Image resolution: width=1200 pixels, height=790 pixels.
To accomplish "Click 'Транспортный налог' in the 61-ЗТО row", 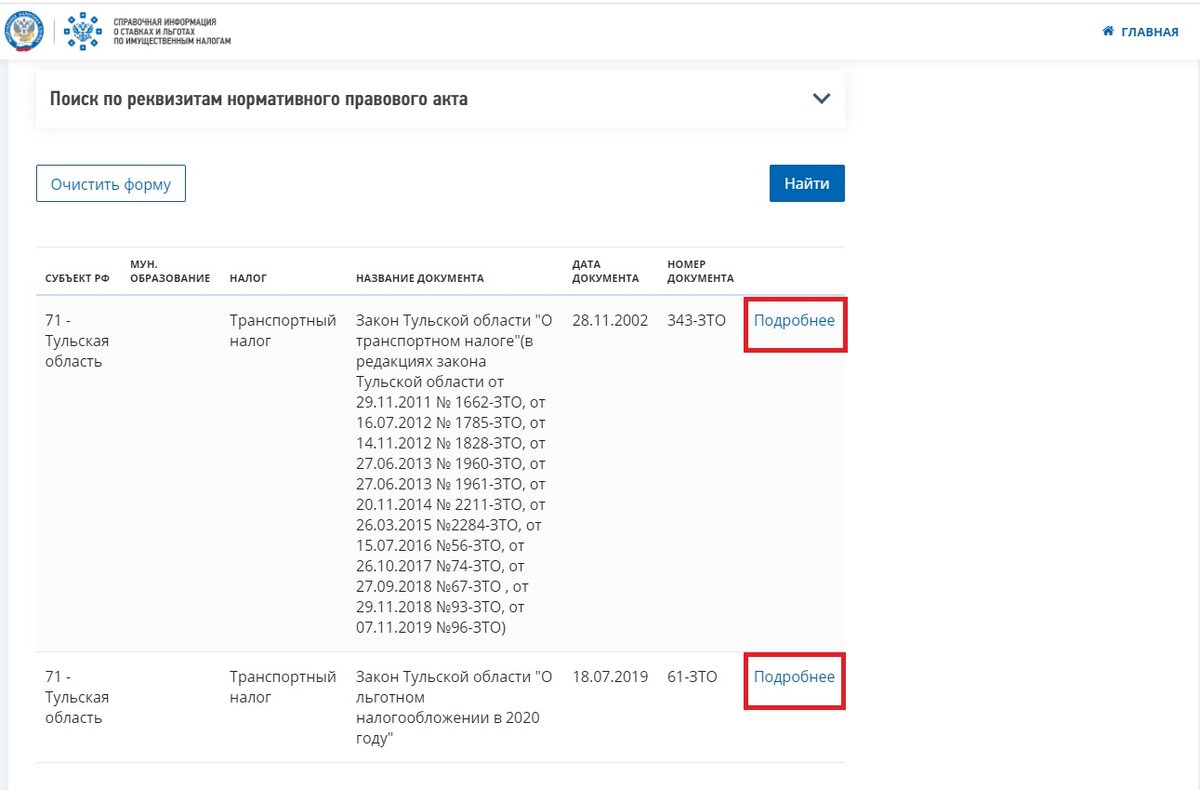I will (283, 687).
